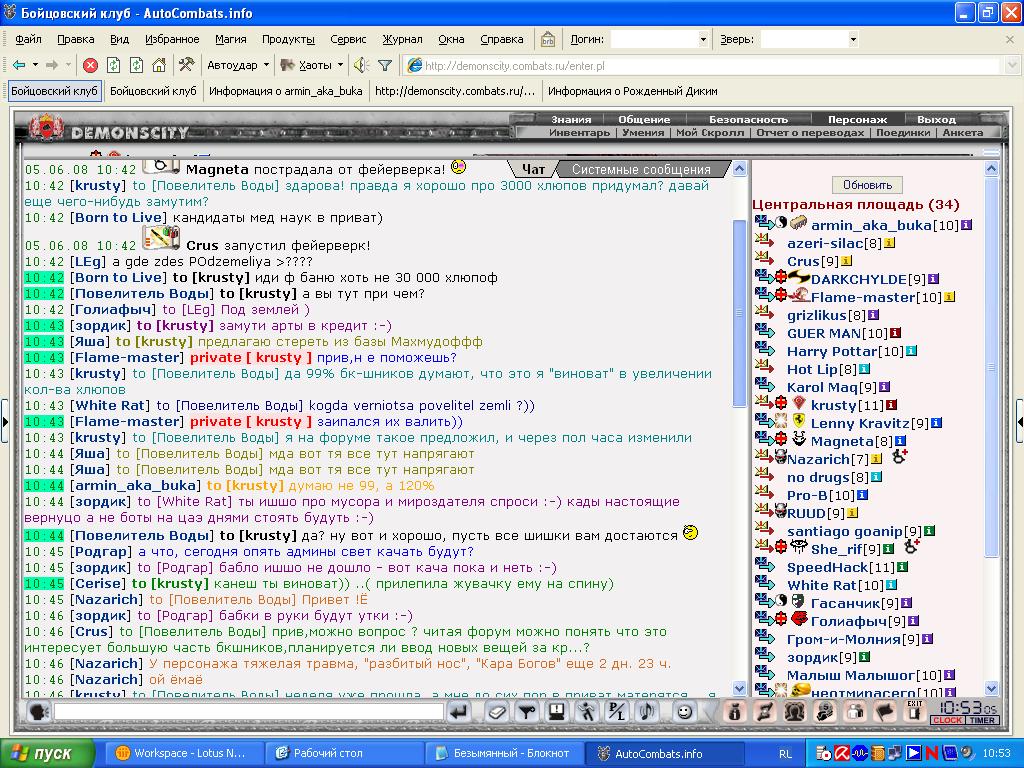
Task: Click the floppy disk save icon in chat bar
Action: 556,712
